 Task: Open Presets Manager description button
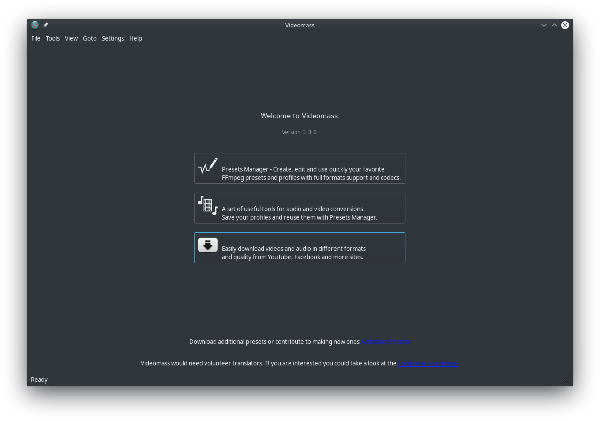[x=300, y=168]
